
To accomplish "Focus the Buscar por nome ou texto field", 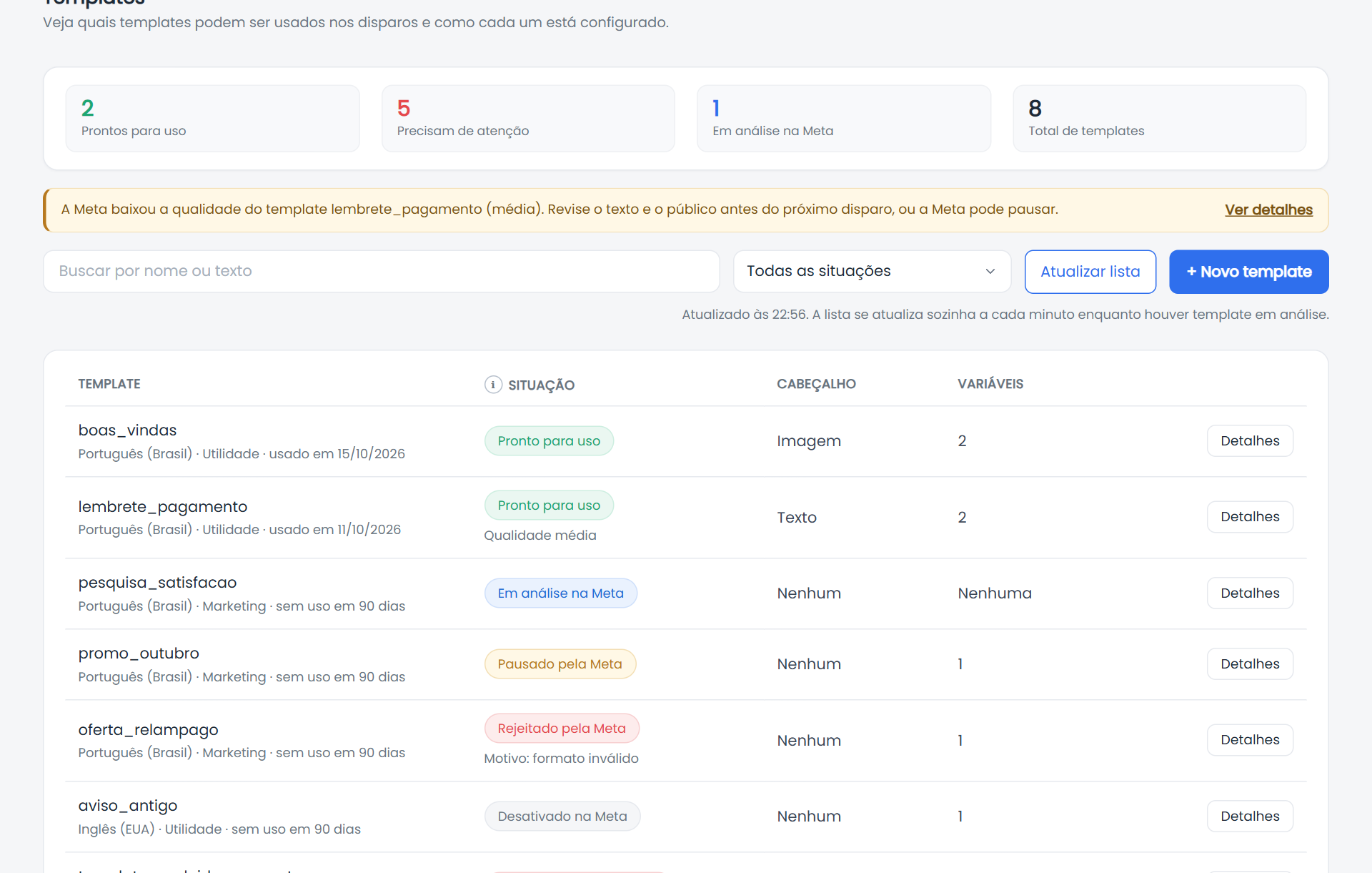I will pyautogui.click(x=381, y=271).
